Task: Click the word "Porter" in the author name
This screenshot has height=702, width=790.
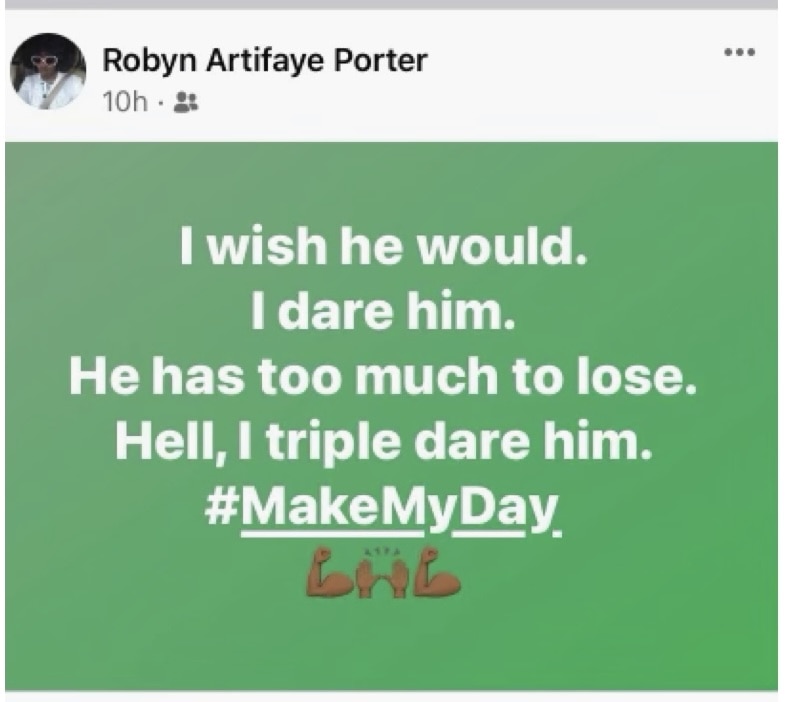Action: point(381,61)
